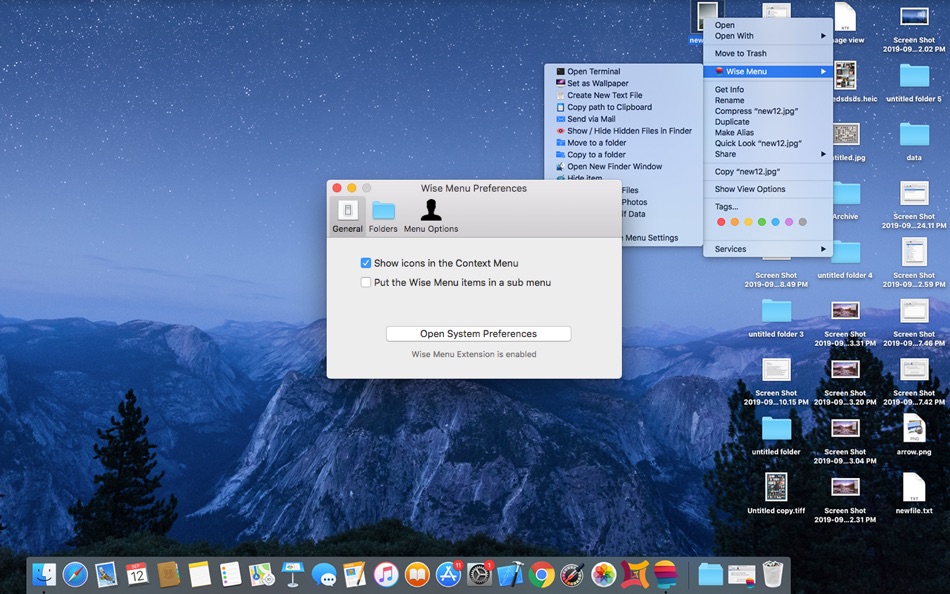Select Show / Hide Hidden Files in Finder
Screen dimensions: 950x594
[623, 131]
